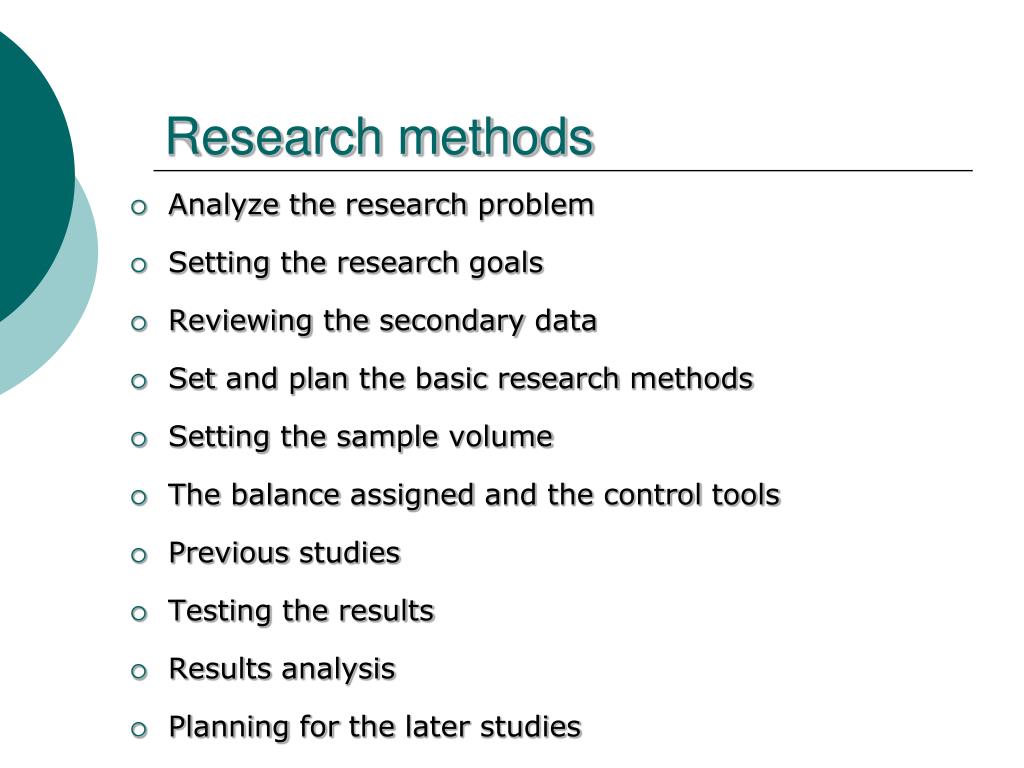Click the bullet next to Setting the research goals
The width and height of the screenshot is (1024, 768).
click(x=139, y=266)
